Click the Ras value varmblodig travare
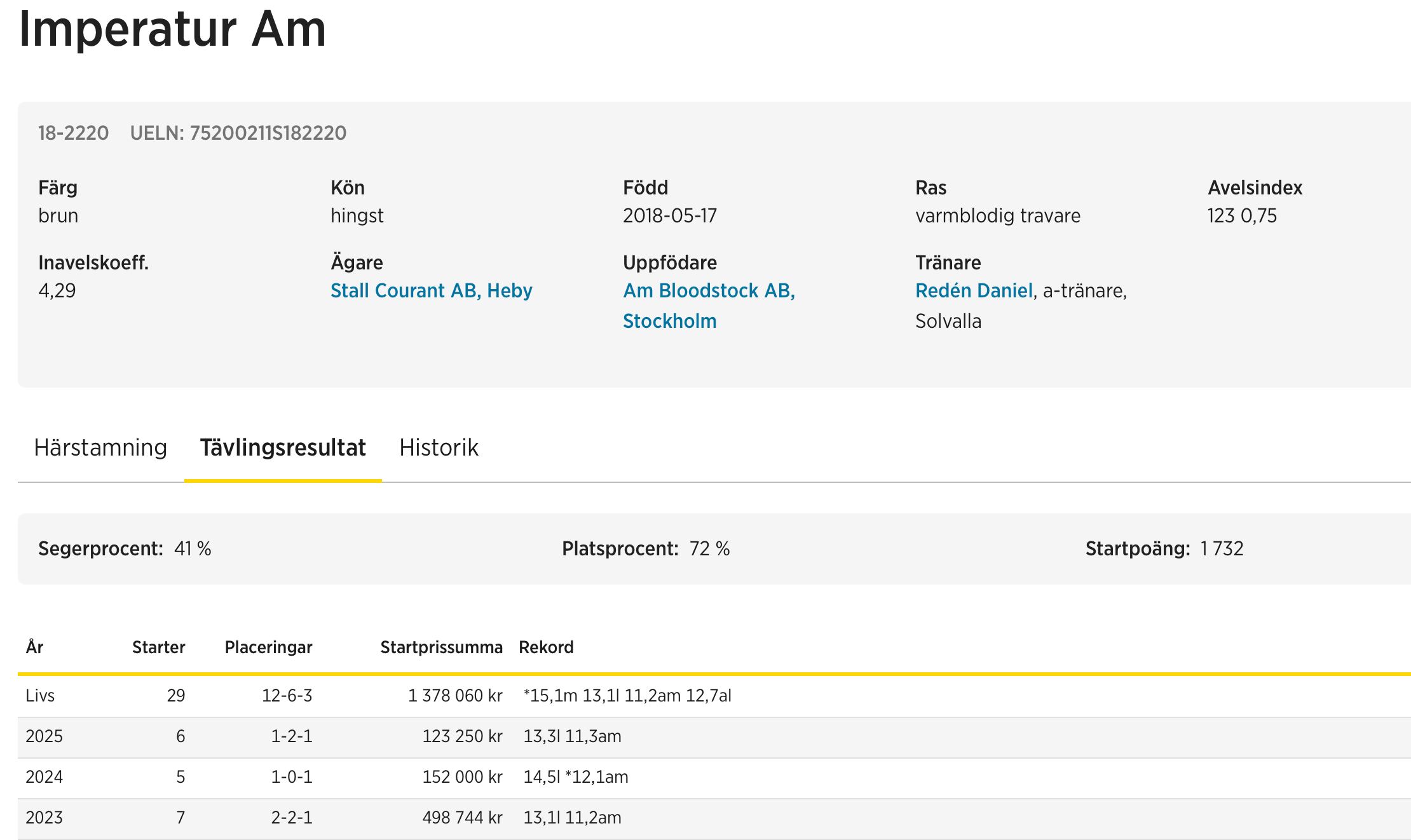The image size is (1411, 840). 998,216
